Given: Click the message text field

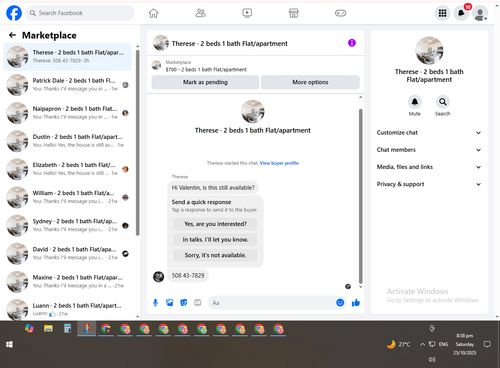Looking at the screenshot, I should click(272, 303).
